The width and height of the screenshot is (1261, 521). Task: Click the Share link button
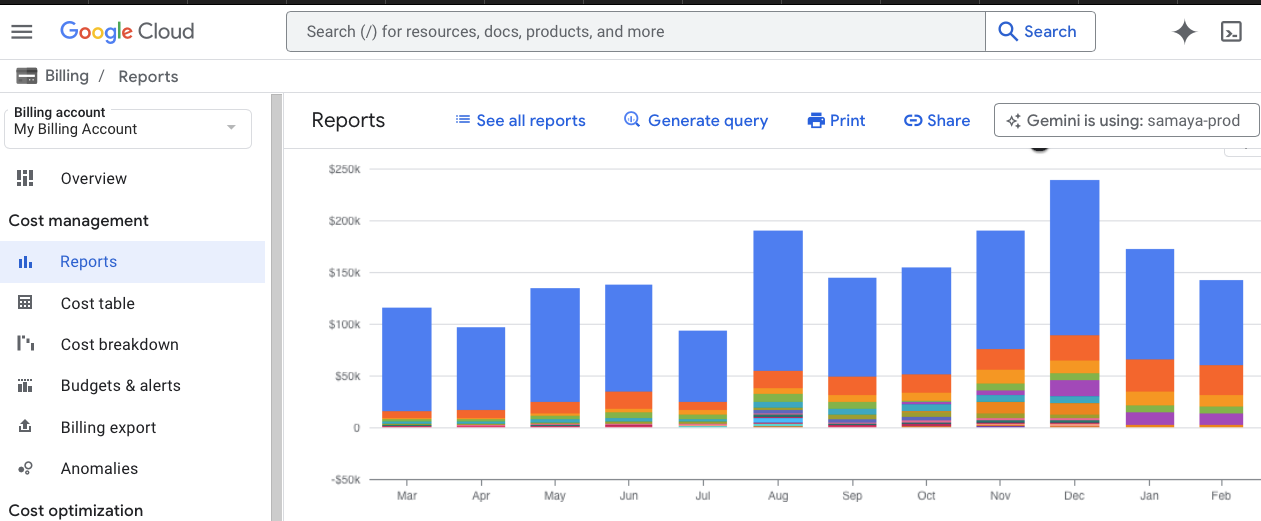pyautogui.click(x=937, y=120)
